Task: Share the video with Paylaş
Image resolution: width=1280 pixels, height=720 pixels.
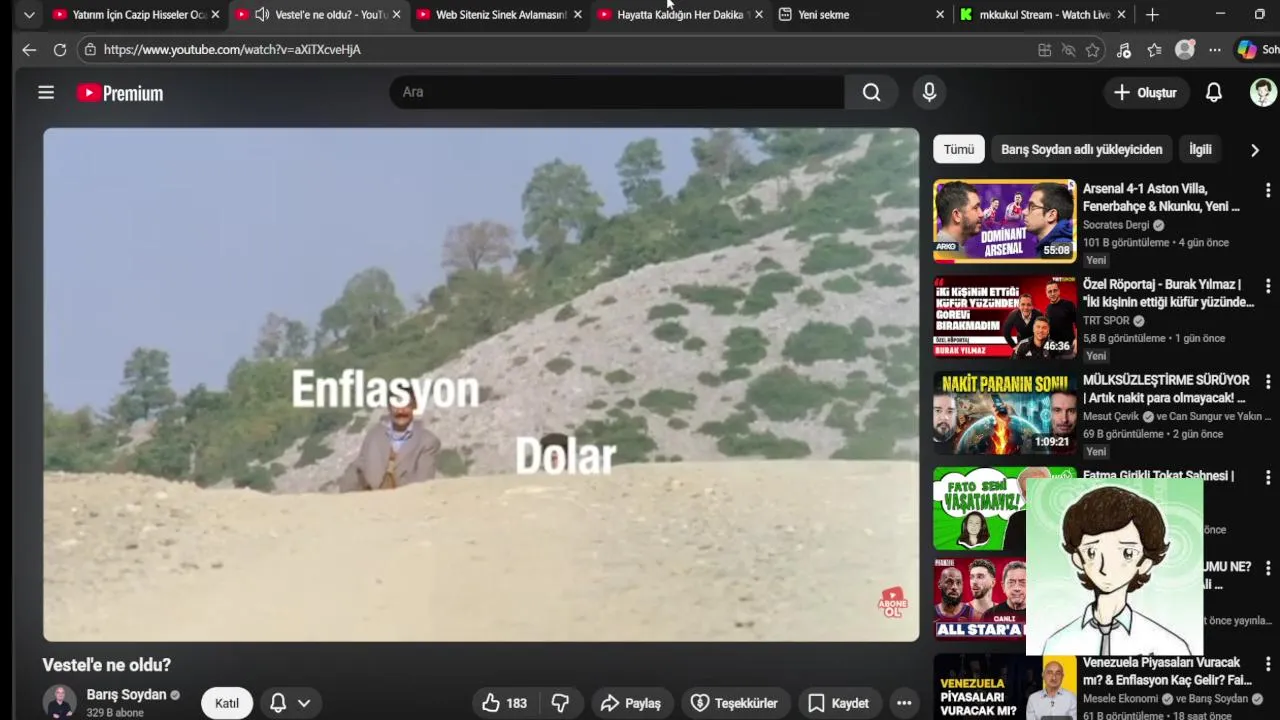Action: (630, 703)
